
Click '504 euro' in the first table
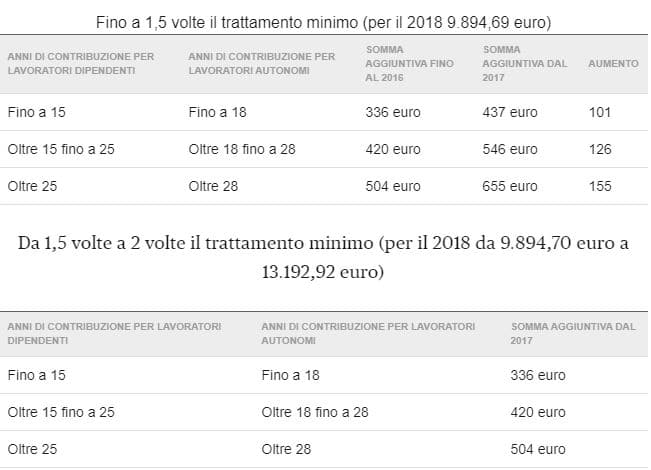click(393, 186)
